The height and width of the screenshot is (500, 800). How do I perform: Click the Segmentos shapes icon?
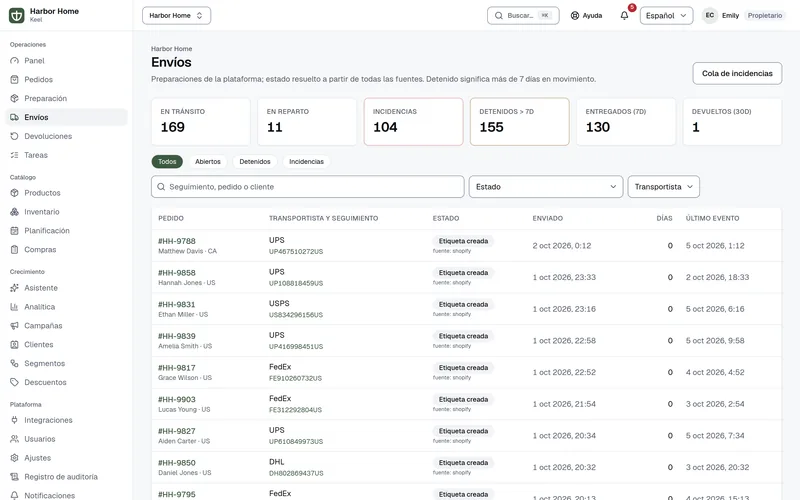point(14,363)
